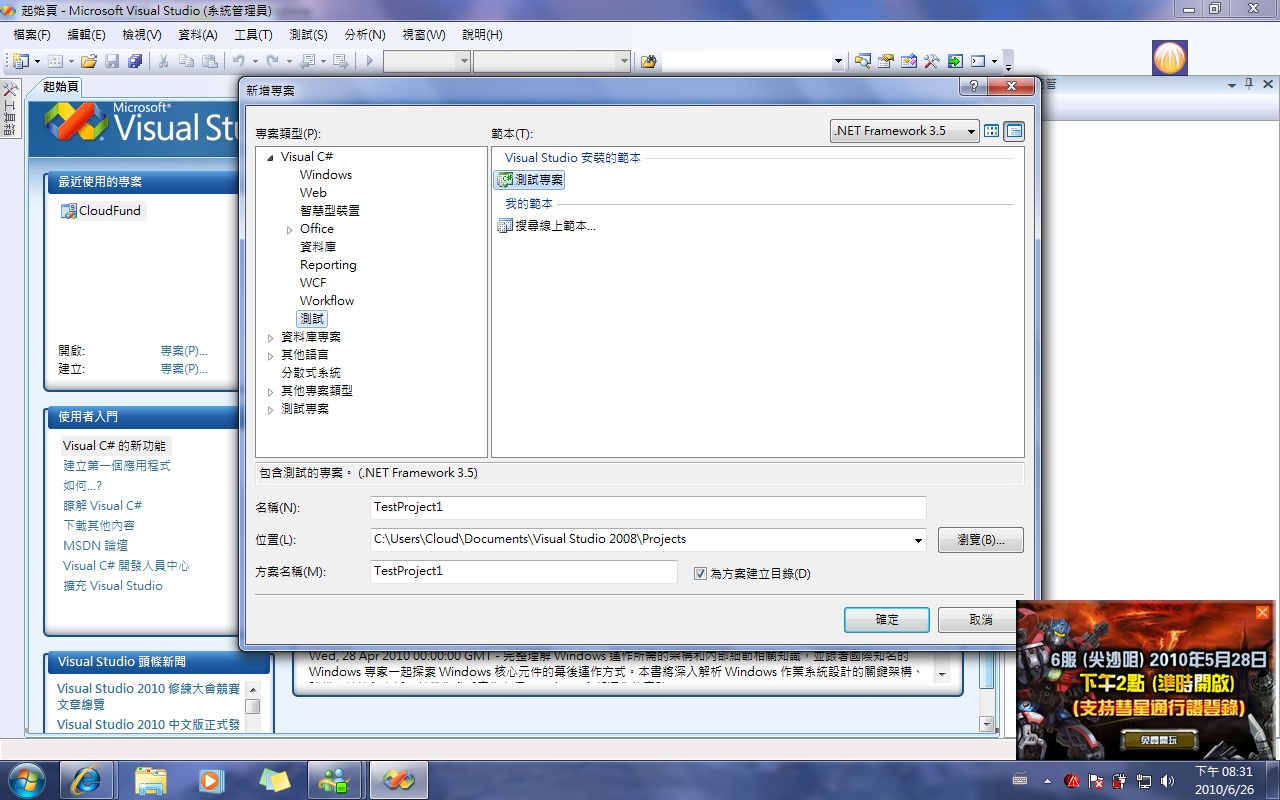Close the game advertisement popup

click(x=1262, y=612)
